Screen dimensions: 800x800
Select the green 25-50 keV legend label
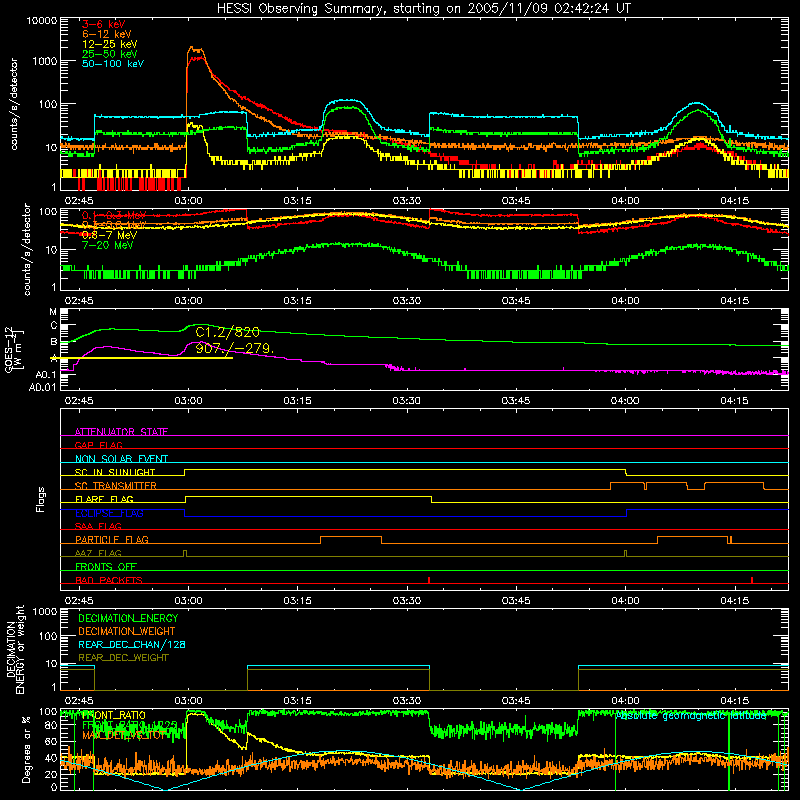[110, 54]
